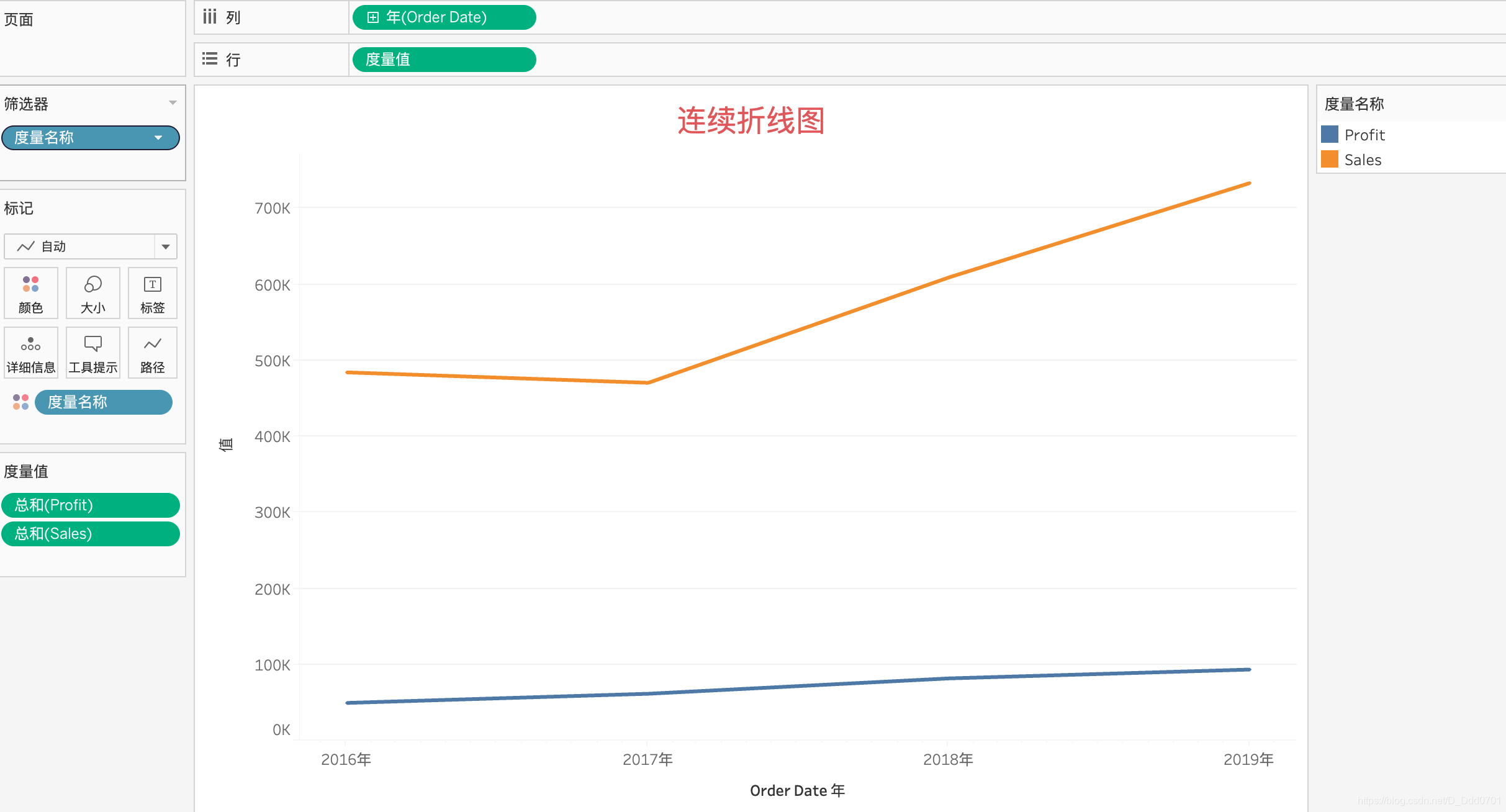Click the chart title 连续折线图
Viewport: 1506px width, 812px height.
coord(751,120)
